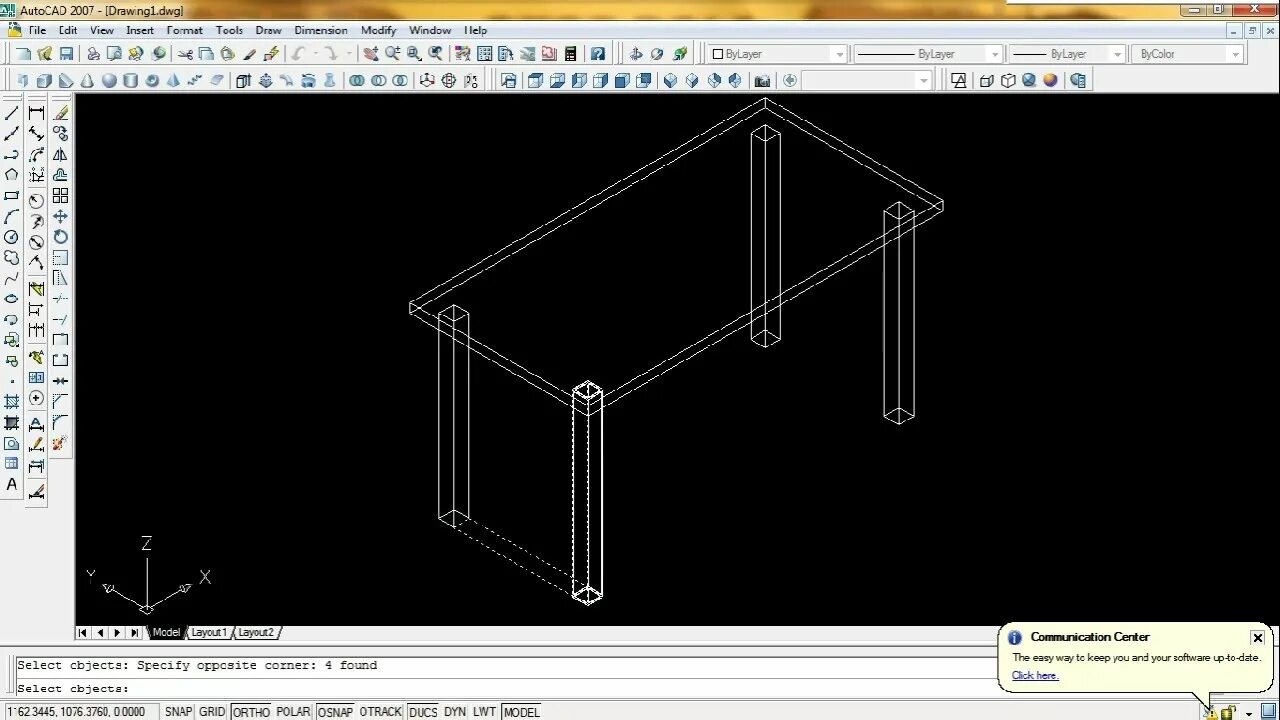Click the command line input
1280x720 pixels.
pos(505,688)
